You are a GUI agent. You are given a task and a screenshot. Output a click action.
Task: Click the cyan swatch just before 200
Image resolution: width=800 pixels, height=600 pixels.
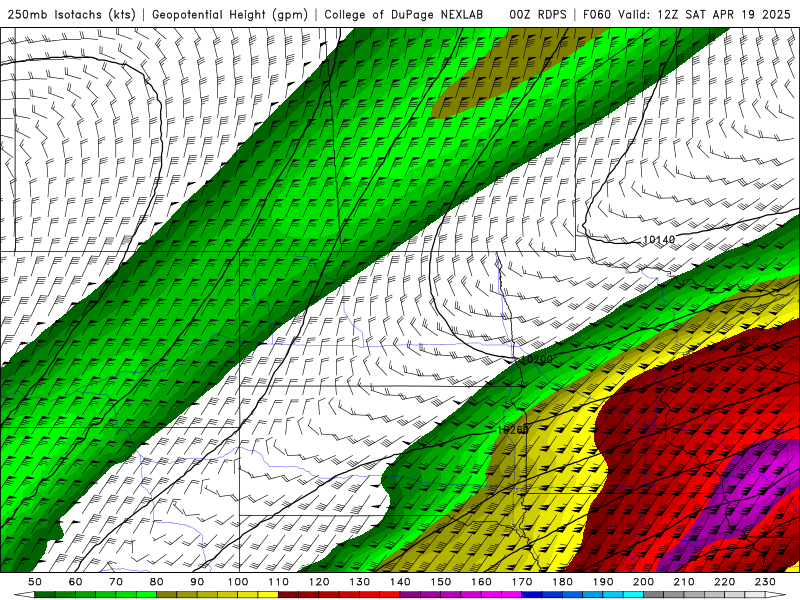point(633,594)
